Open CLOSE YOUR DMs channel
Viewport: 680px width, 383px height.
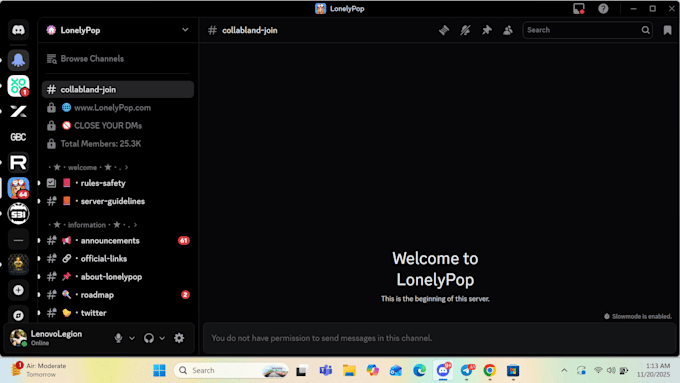118,126
